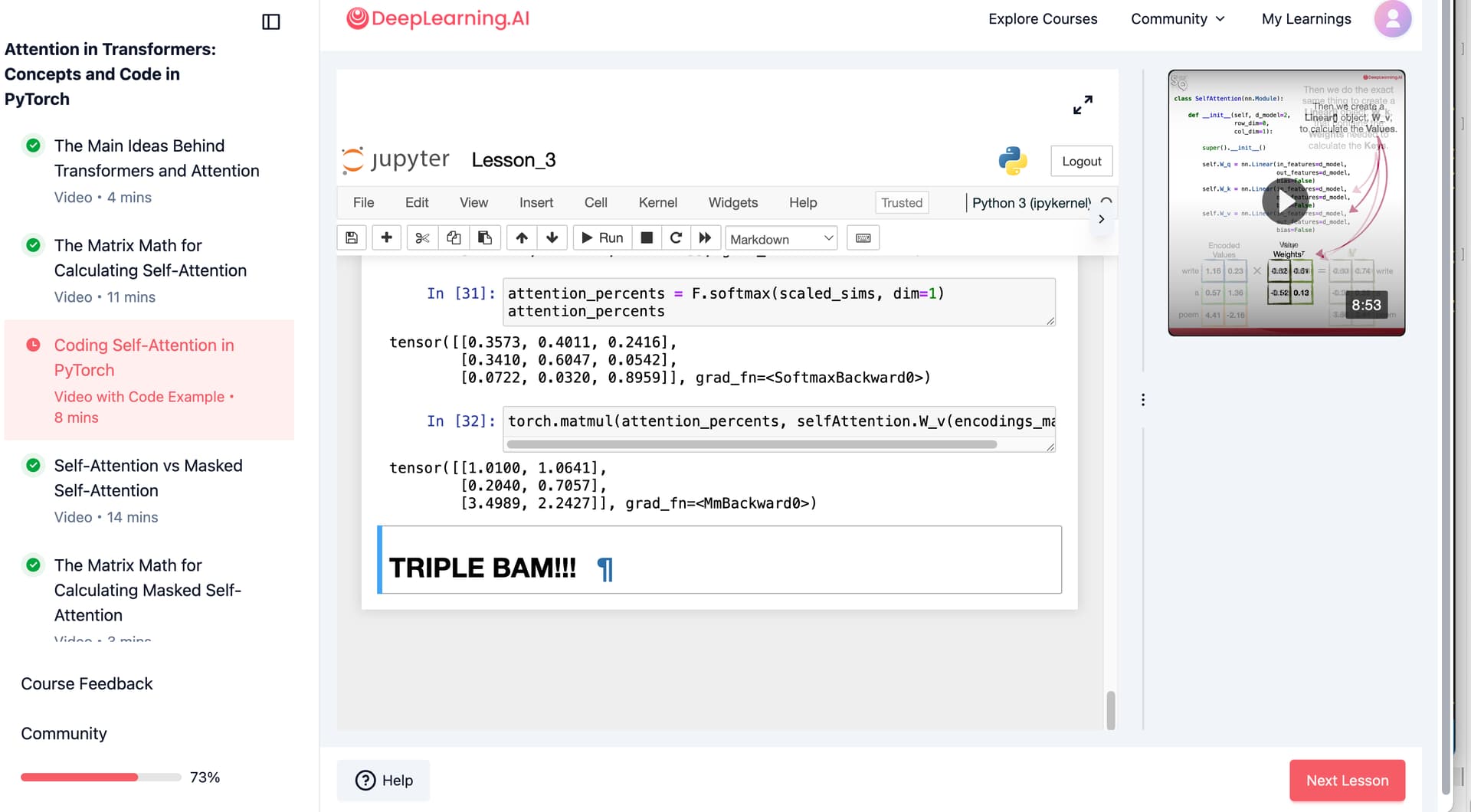This screenshot has height=812, width=1471.
Task: Click the clock icon for Coding Self-Attention
Action: tap(34, 345)
